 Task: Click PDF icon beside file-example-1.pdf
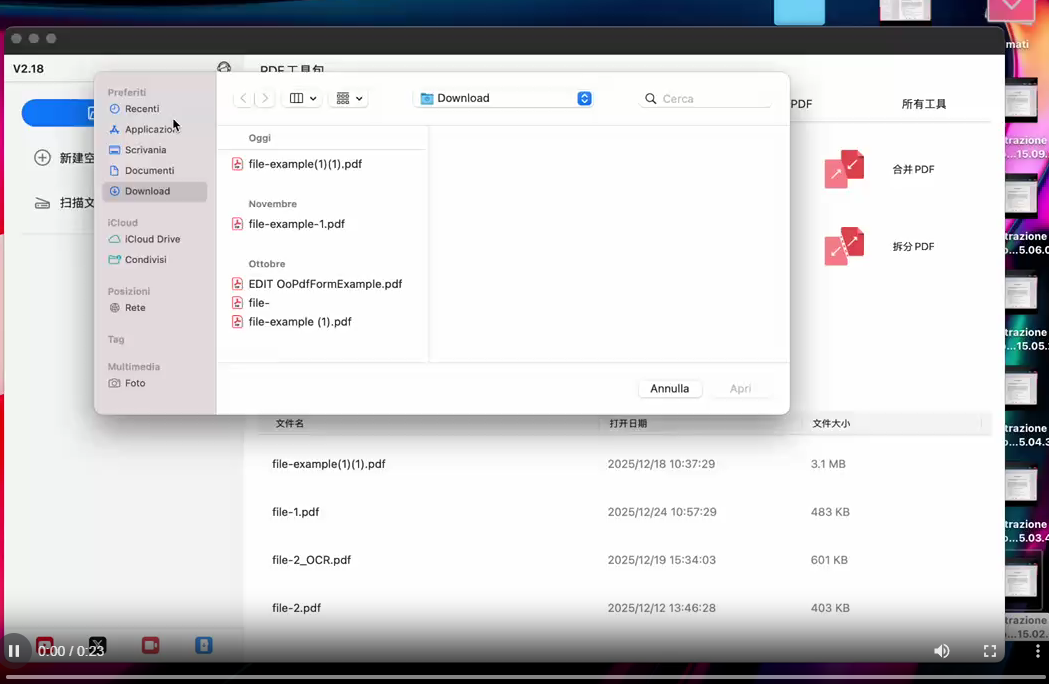pyautogui.click(x=237, y=224)
